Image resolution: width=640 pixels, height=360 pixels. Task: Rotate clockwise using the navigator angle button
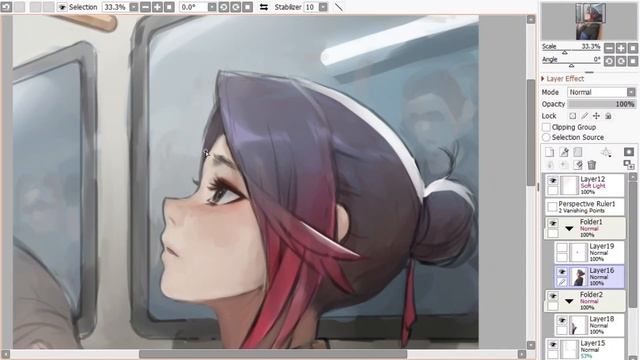[x=621, y=61]
